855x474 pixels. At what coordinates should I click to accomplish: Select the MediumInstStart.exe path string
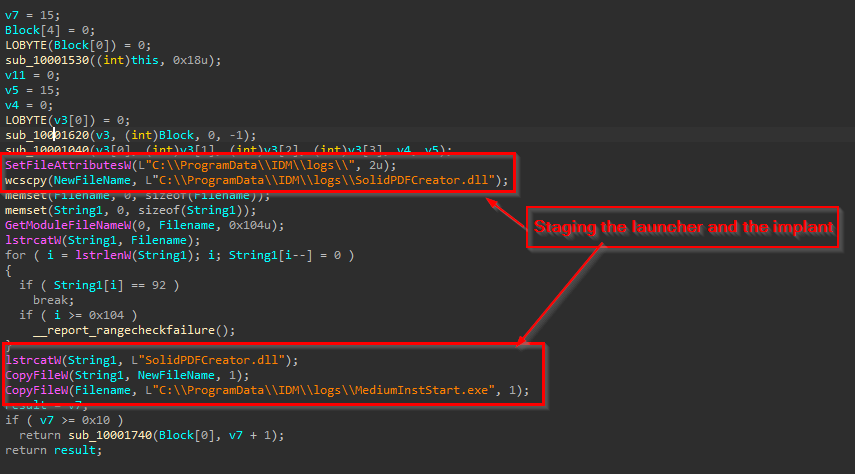click(x=320, y=391)
